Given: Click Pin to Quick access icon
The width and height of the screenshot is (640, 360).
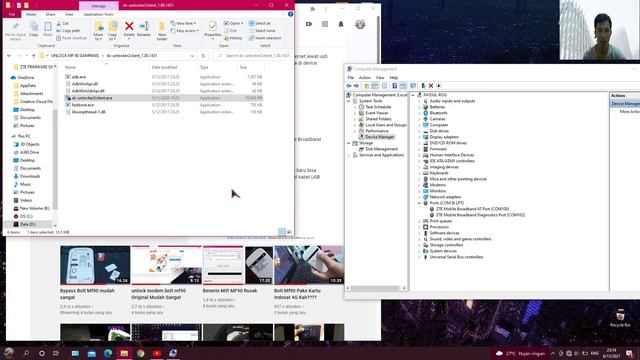Looking at the screenshot, I should [x=16, y=27].
